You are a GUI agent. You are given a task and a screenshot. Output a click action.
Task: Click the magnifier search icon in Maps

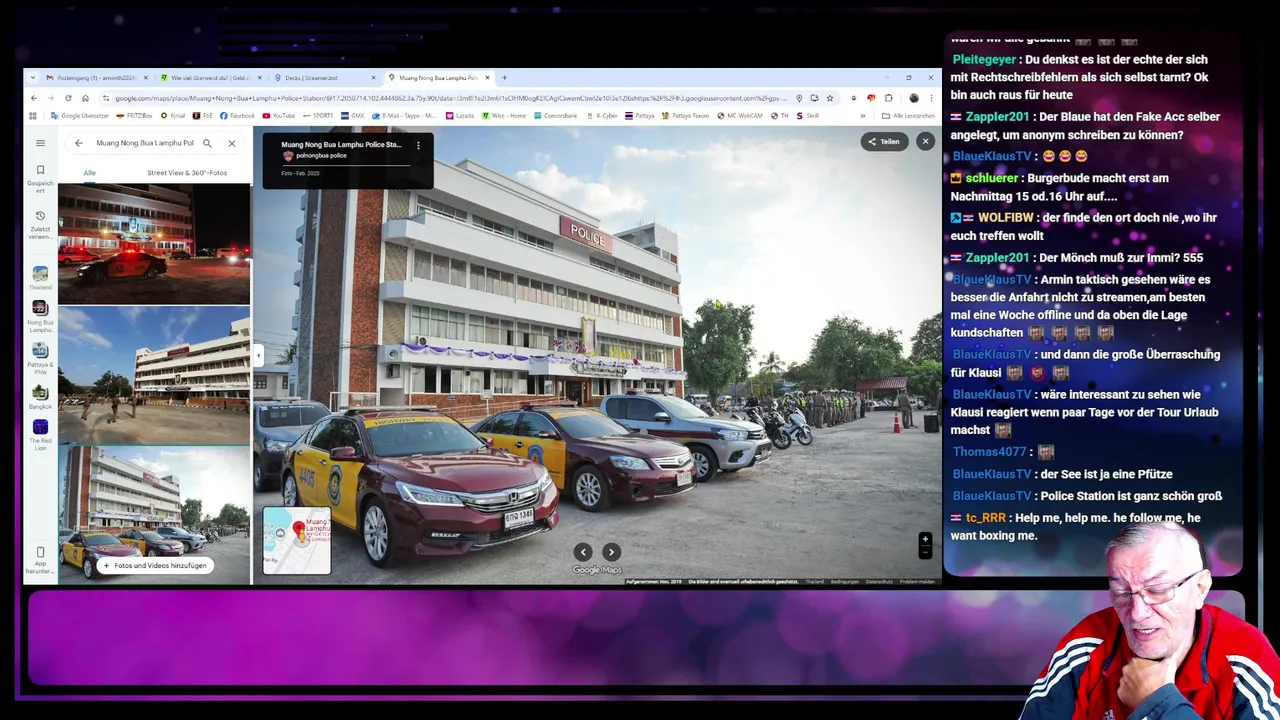[207, 143]
